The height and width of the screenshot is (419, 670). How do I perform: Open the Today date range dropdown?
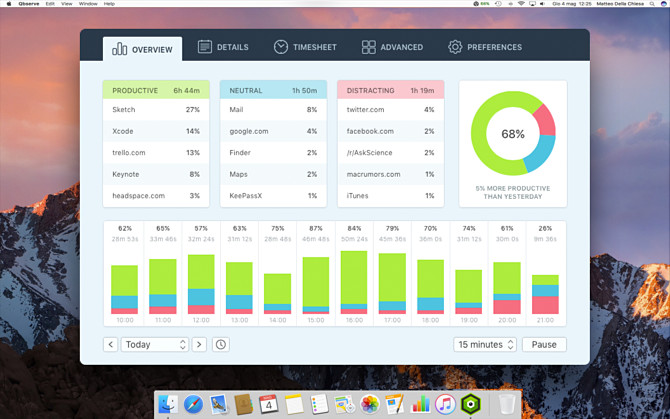[155, 345]
